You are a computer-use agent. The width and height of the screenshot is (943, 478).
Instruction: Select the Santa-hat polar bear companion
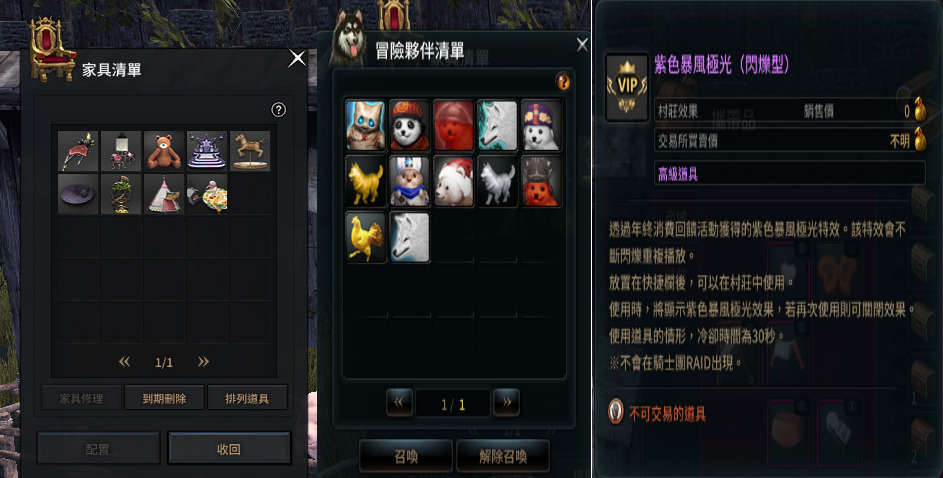[453, 182]
